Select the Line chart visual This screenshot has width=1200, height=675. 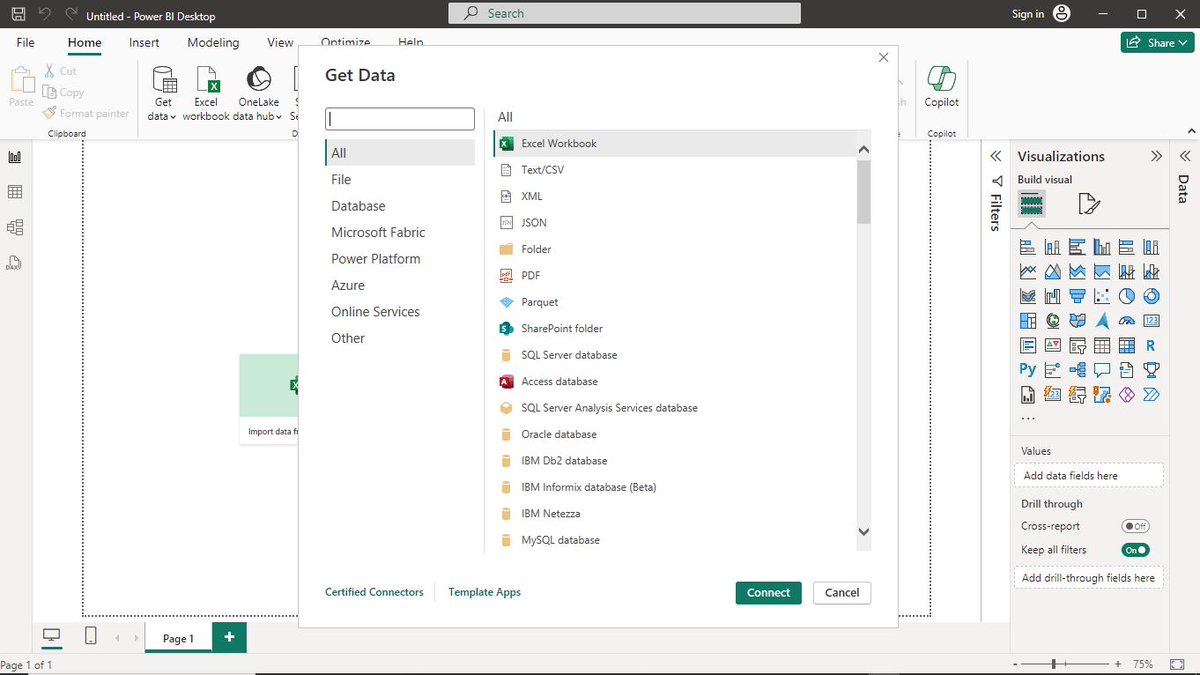[1028, 271]
